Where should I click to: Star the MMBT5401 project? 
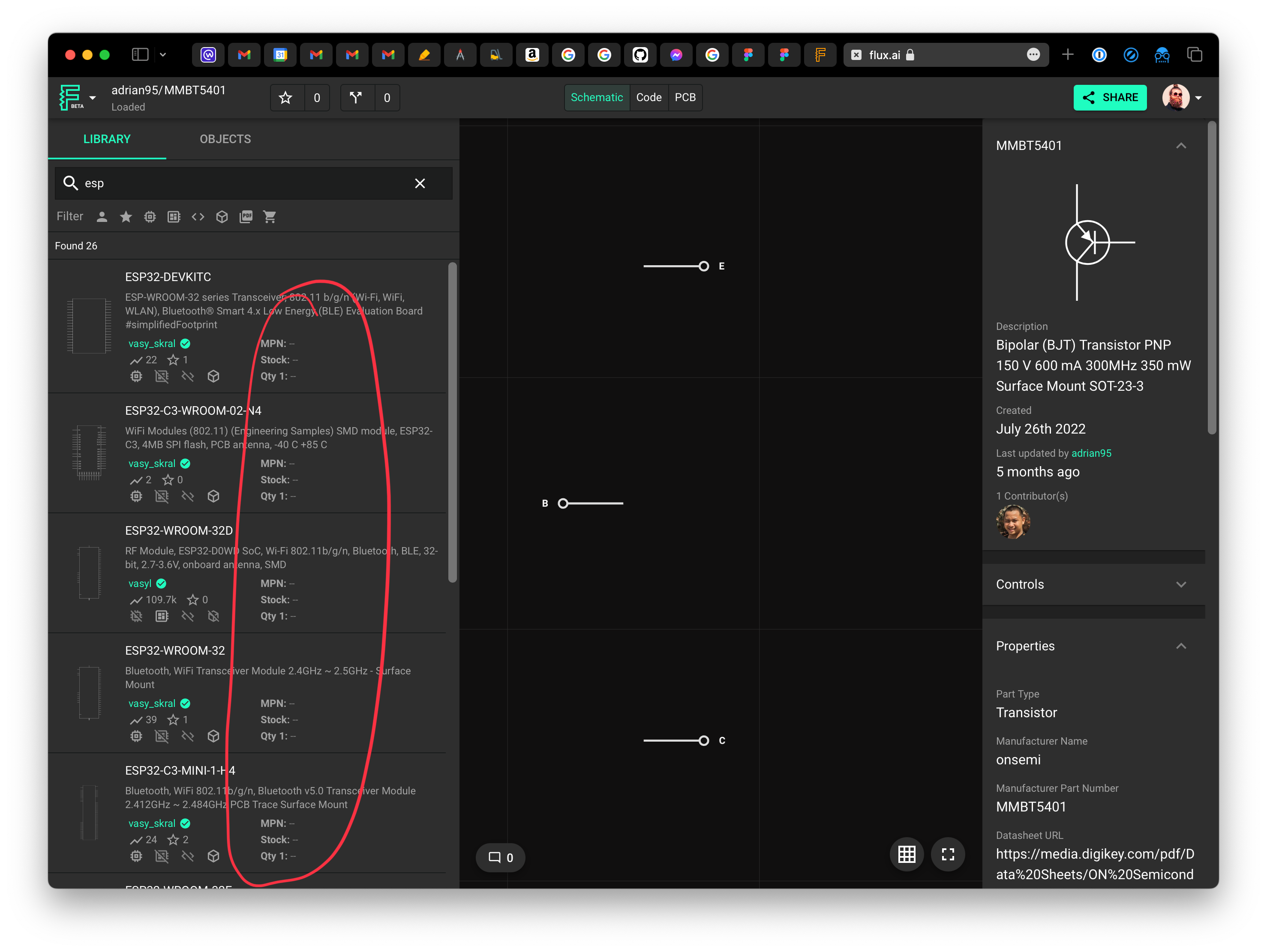coord(286,98)
